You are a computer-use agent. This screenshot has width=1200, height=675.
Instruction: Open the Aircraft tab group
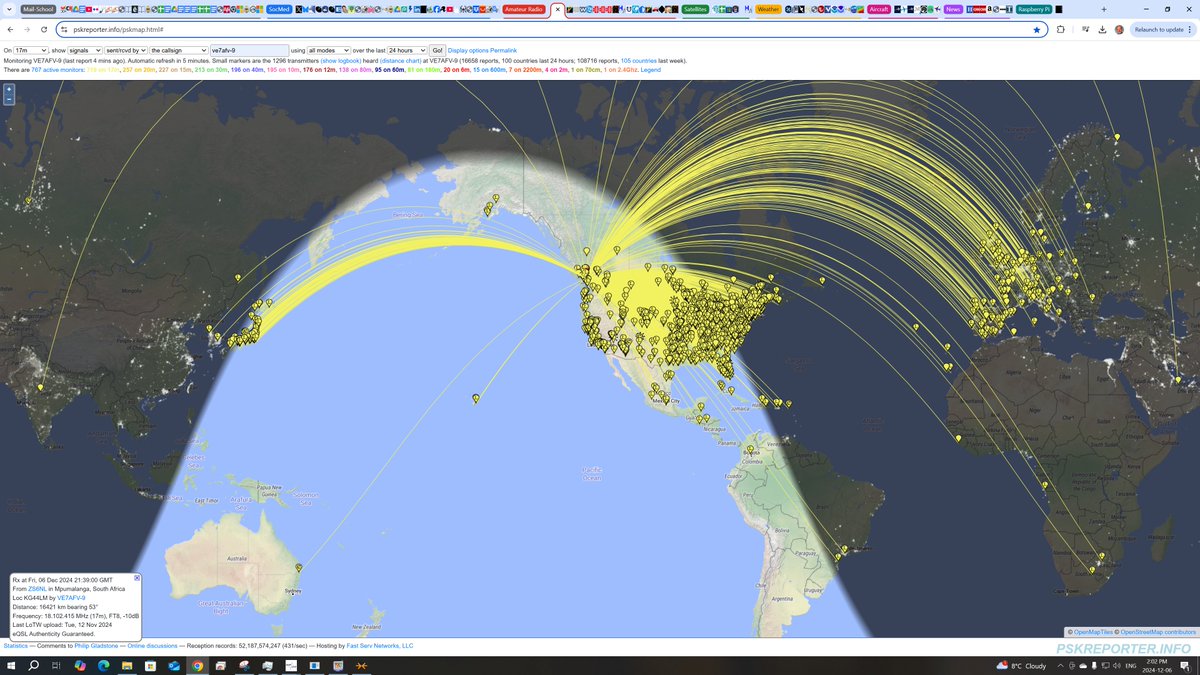879,9
